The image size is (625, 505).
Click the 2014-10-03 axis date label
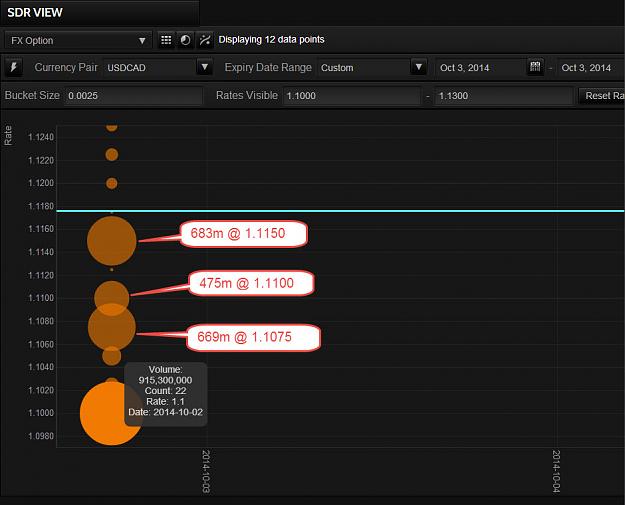click(206, 471)
